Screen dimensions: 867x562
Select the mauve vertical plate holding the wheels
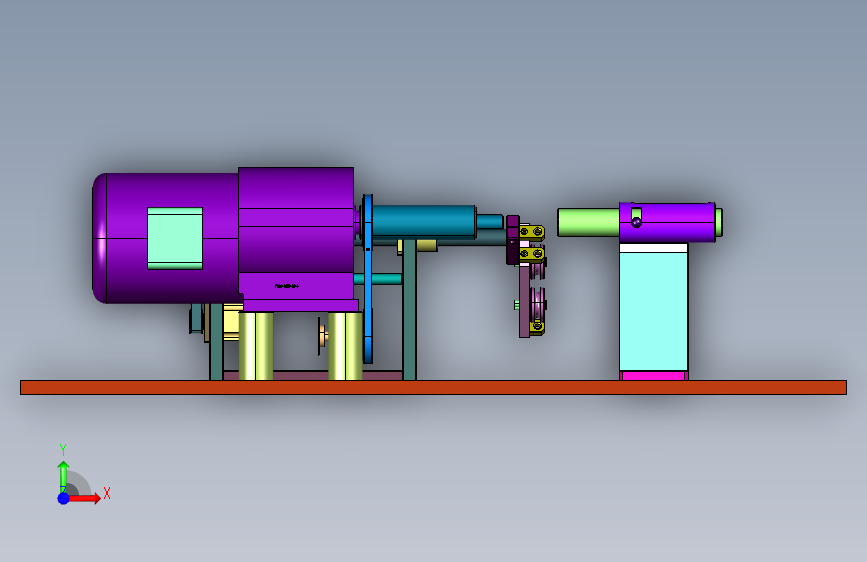point(524,301)
